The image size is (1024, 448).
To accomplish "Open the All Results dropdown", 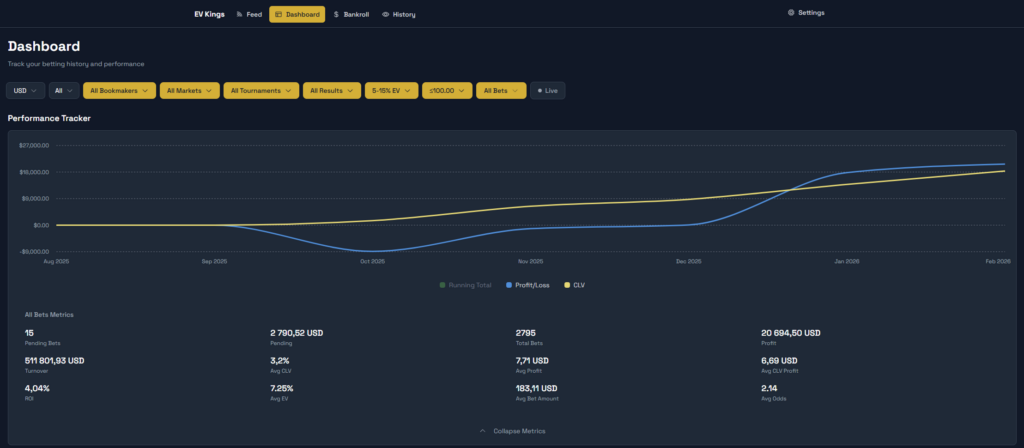I will [x=331, y=90].
